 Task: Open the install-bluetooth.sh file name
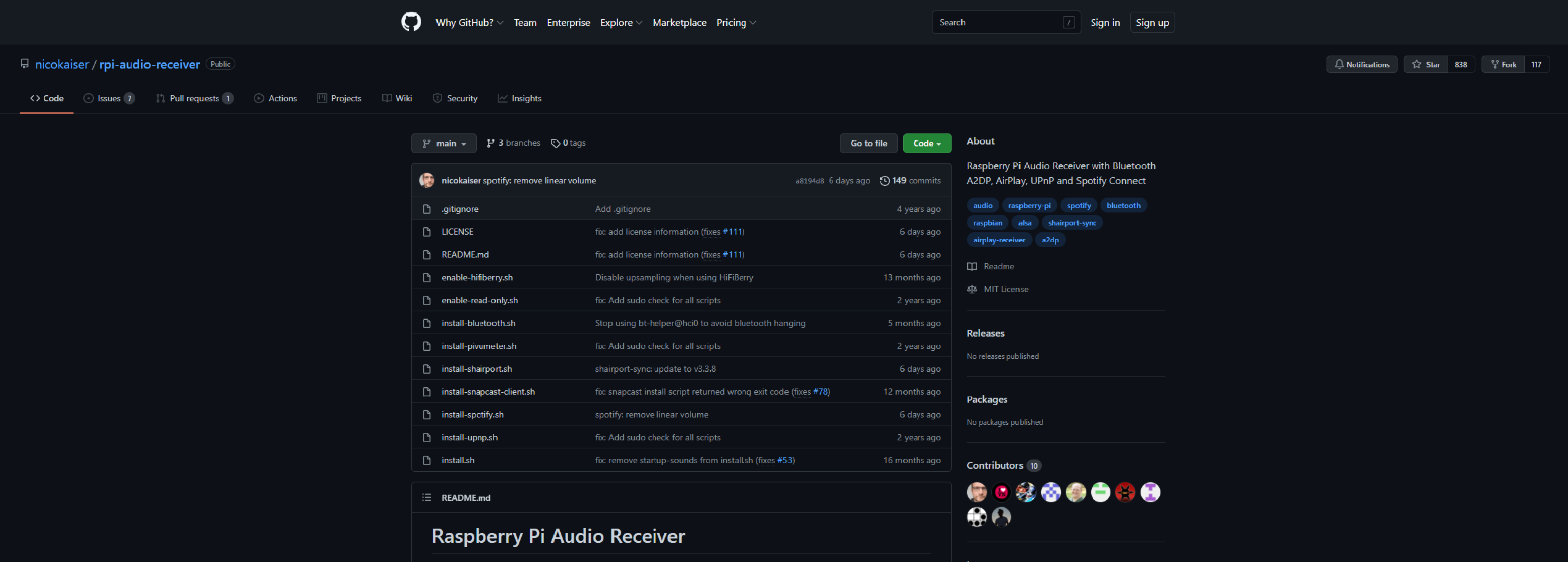[x=479, y=323]
